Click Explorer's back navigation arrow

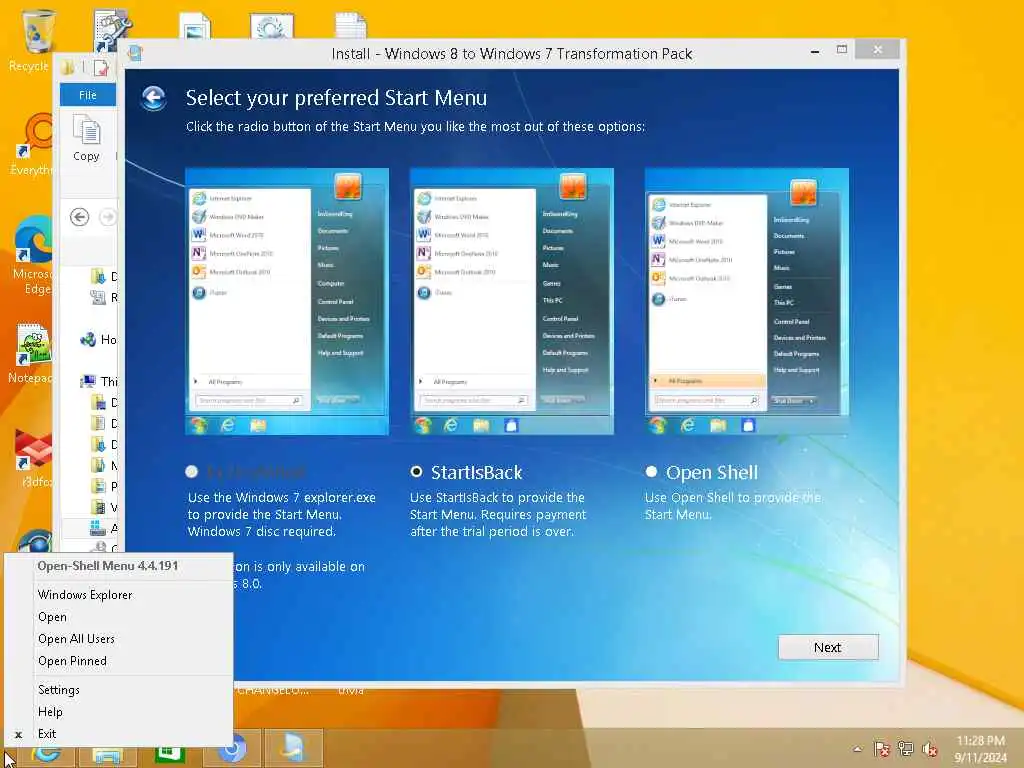click(80, 217)
